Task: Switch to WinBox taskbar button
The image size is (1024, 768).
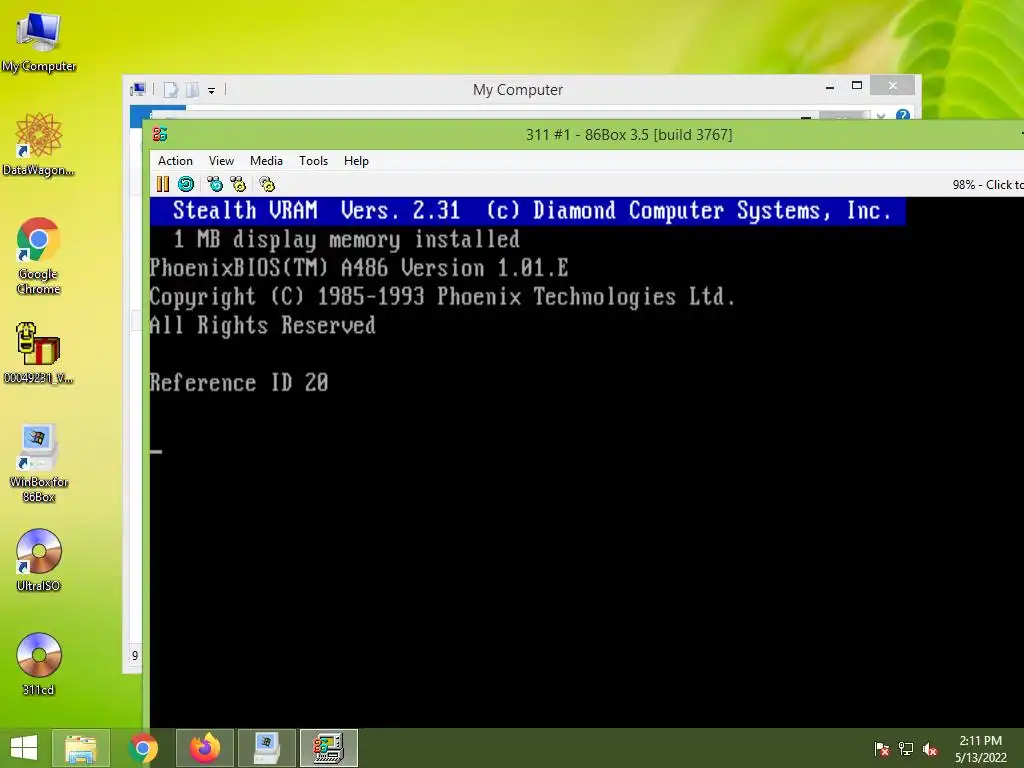Action: coord(266,748)
